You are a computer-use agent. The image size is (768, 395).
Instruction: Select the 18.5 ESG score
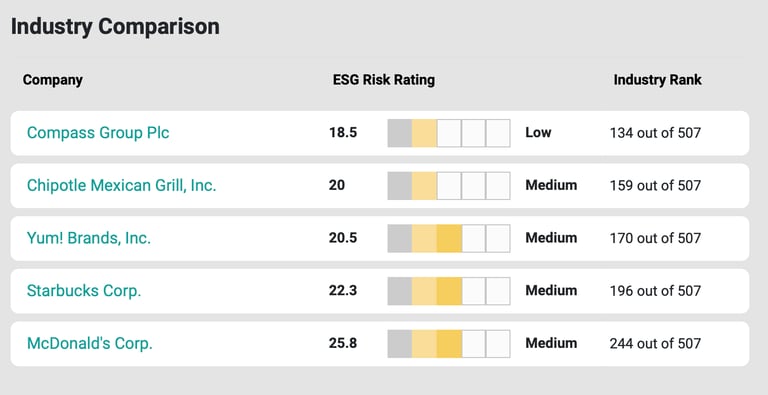[343, 133]
